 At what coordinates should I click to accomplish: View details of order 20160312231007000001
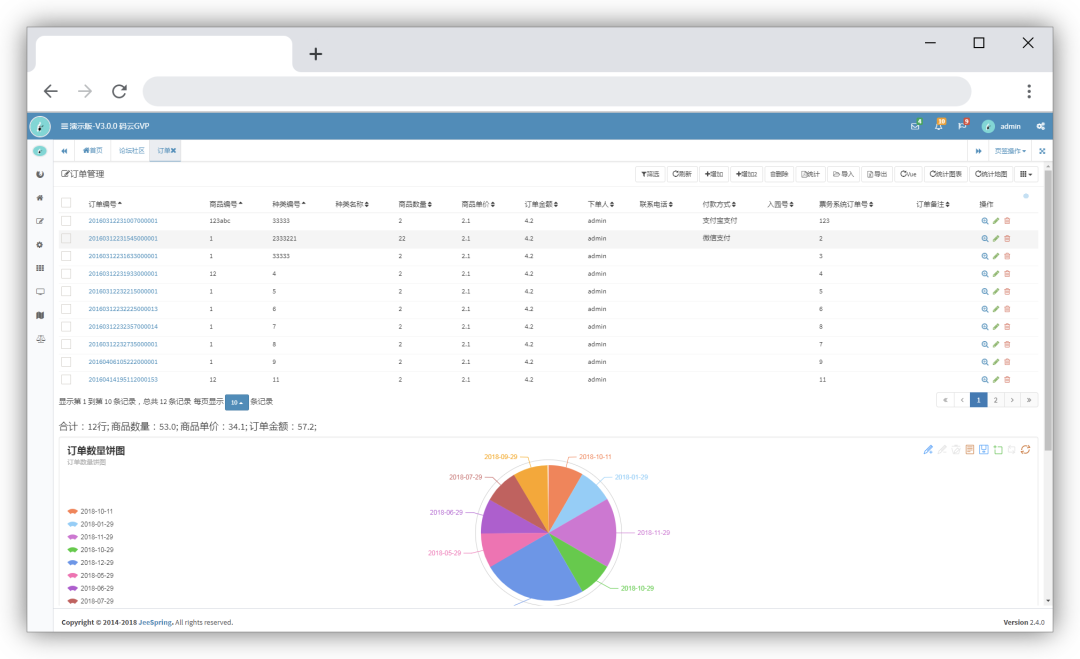click(985, 221)
